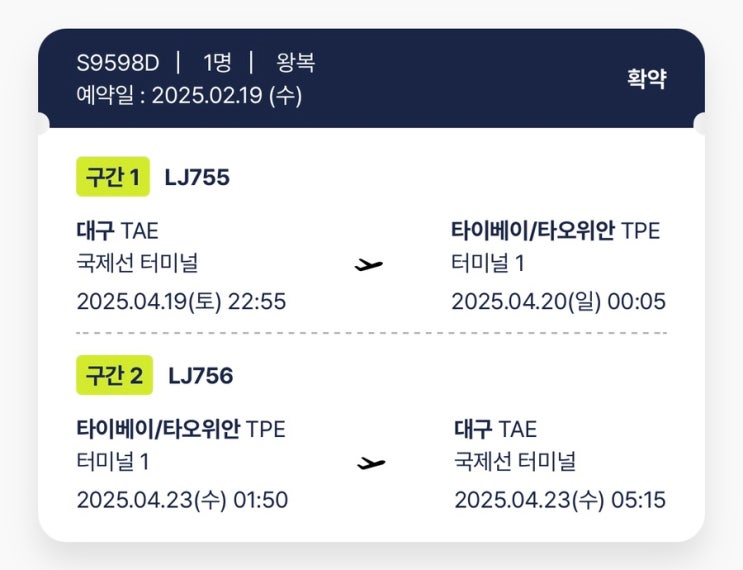Click the 1명 passenger count
743x570 pixels.
click(217, 63)
